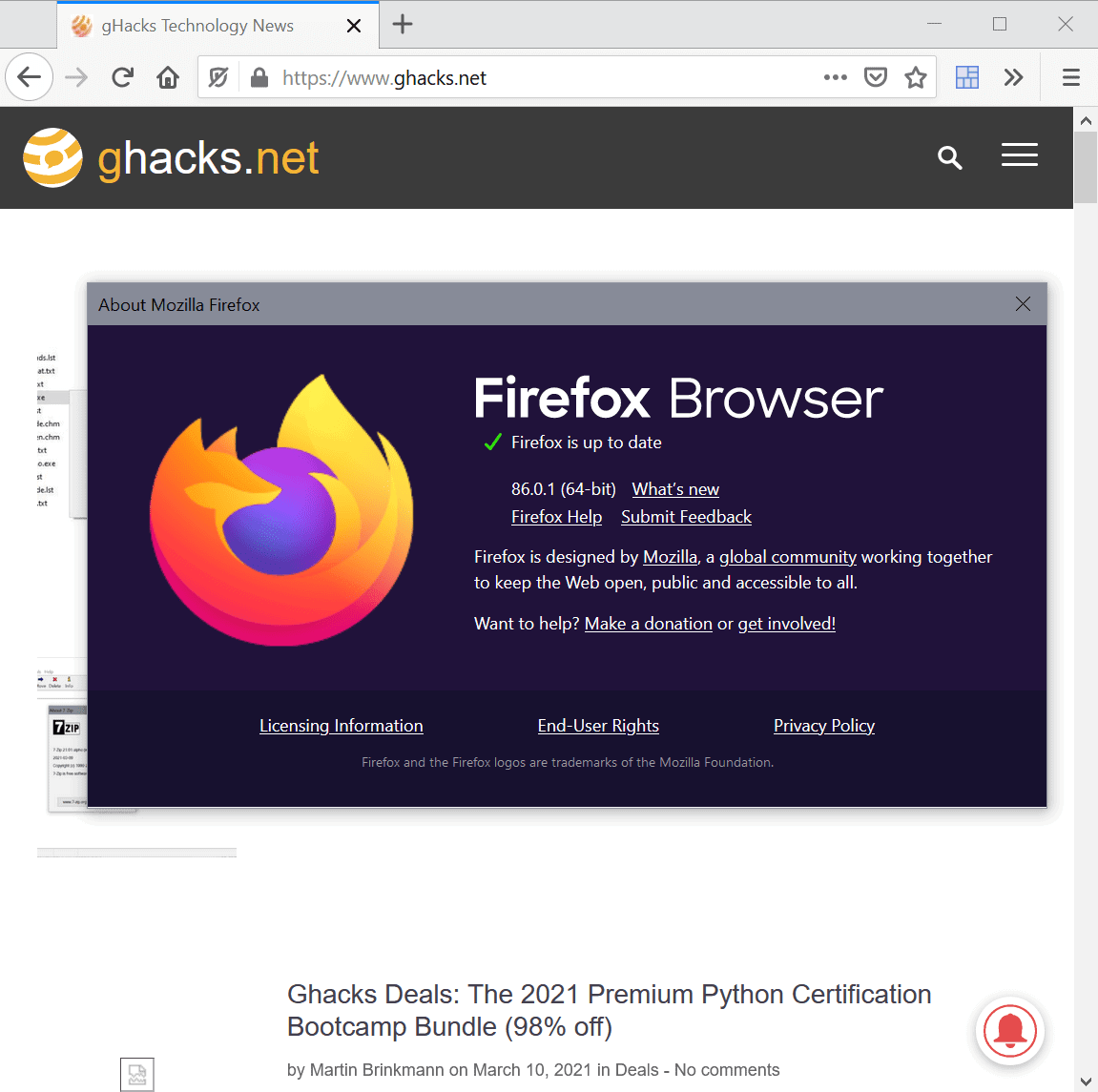Click 'Firefox is up to date' status text
The height and width of the screenshot is (1092, 1098).
(586, 443)
